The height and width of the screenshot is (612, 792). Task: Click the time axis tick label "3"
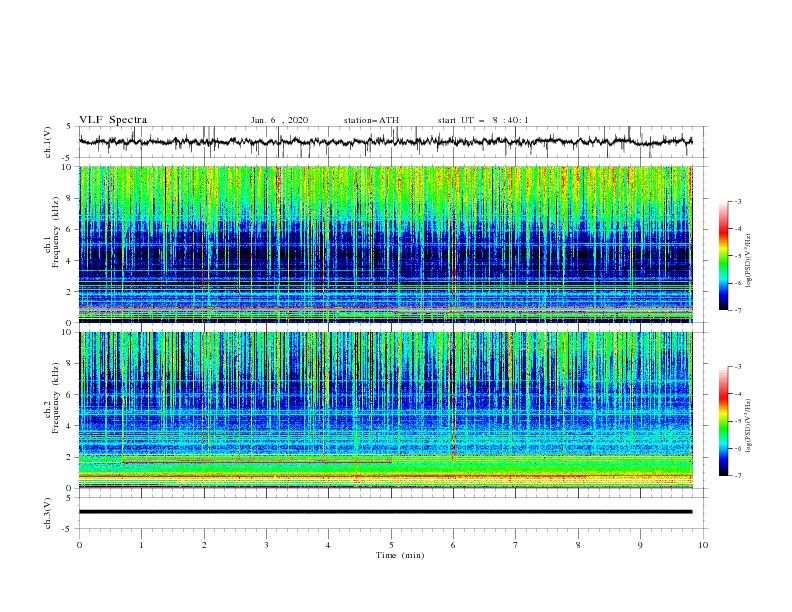tap(266, 545)
